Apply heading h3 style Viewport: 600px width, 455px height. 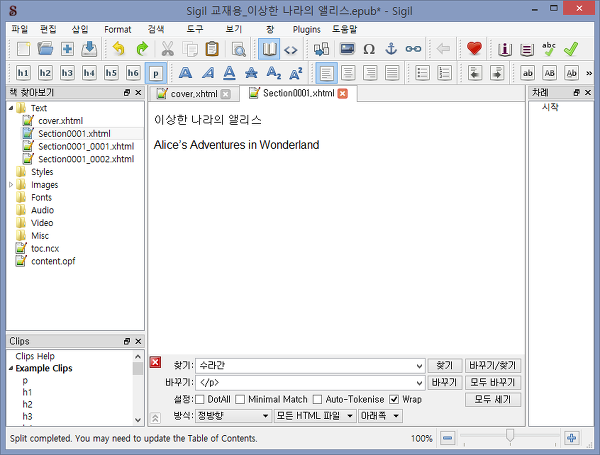coord(67,73)
